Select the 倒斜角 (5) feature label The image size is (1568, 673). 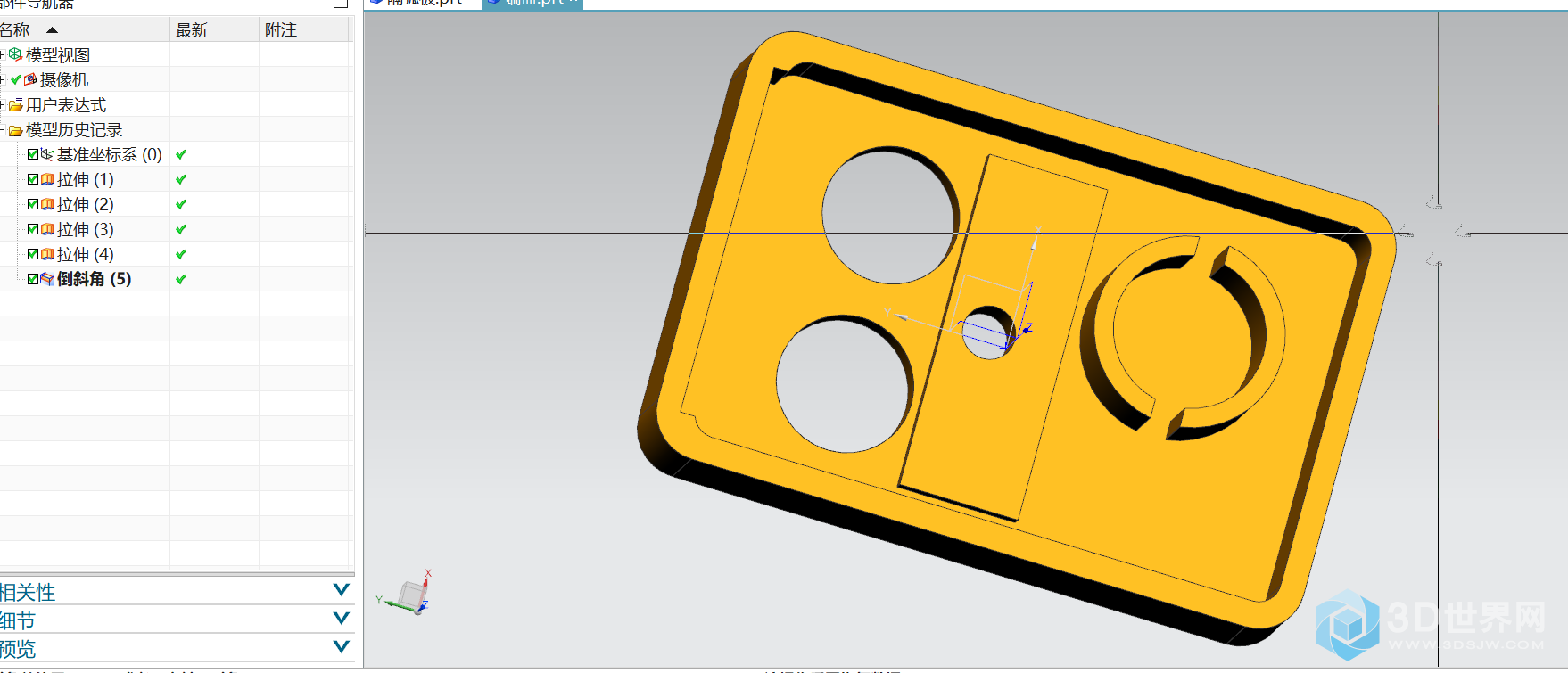point(95,279)
